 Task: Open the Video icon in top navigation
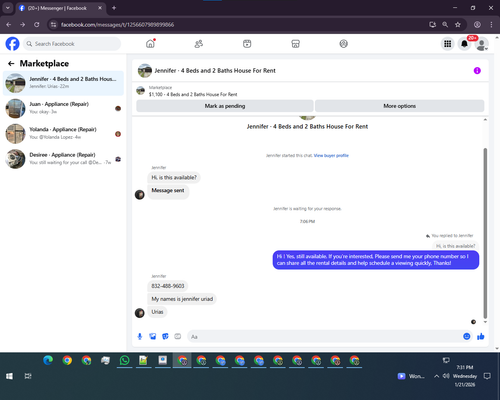[247, 44]
